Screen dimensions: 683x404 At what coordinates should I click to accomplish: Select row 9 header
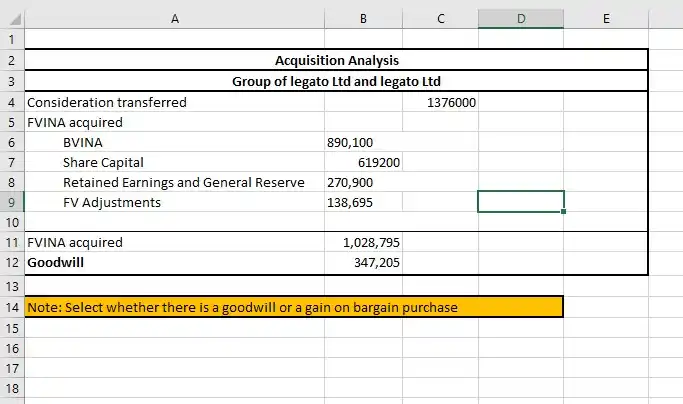click(x=12, y=203)
